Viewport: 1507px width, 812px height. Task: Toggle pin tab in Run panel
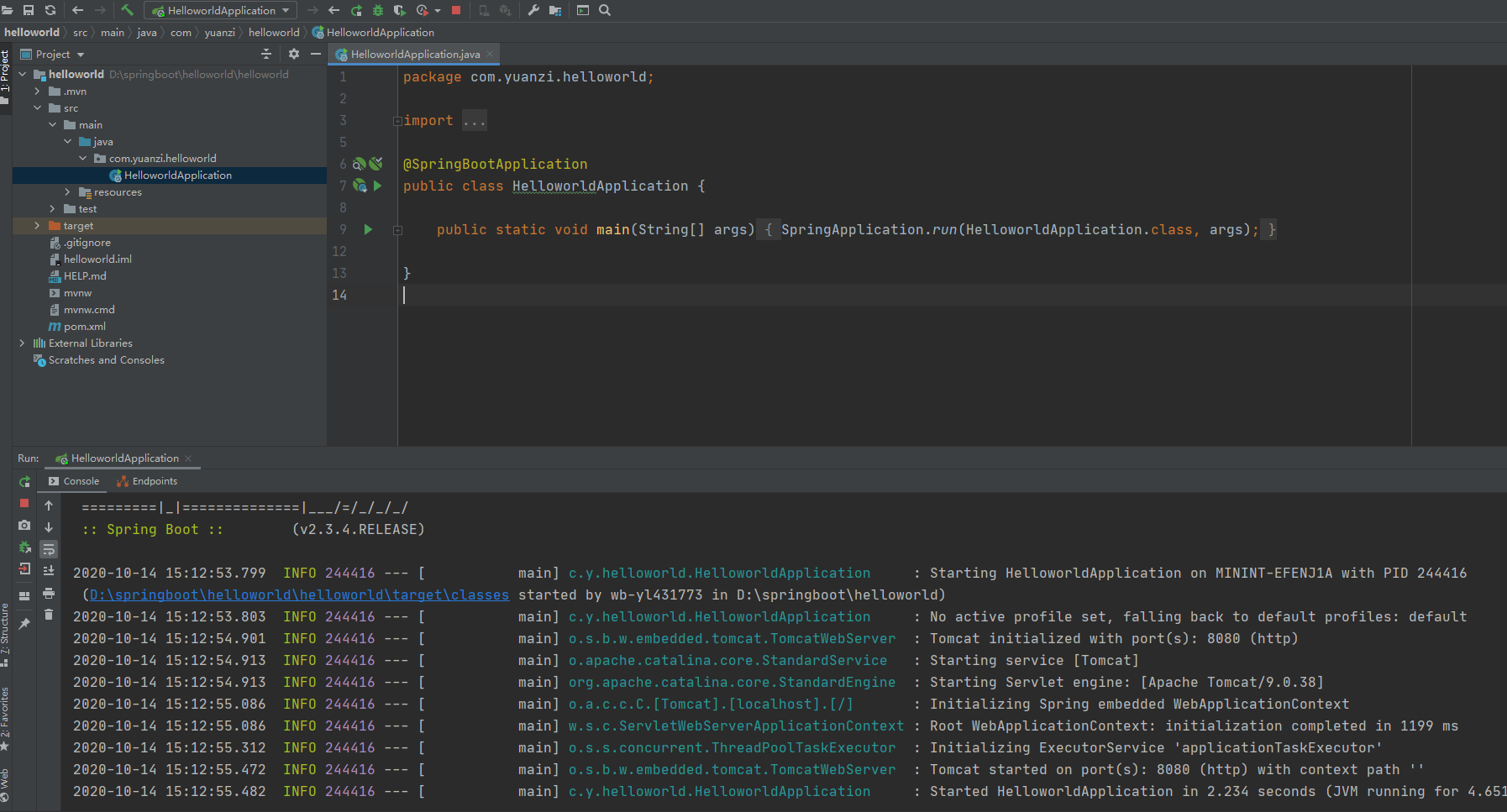pyautogui.click(x=24, y=623)
